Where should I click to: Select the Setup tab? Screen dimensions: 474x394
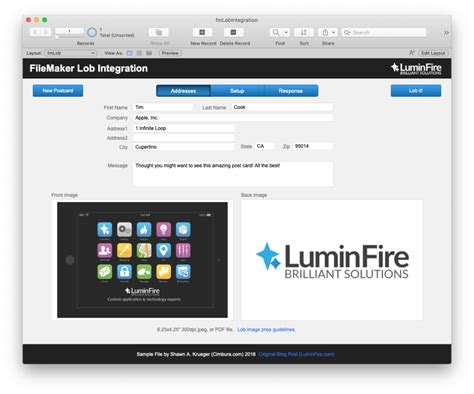point(237,91)
